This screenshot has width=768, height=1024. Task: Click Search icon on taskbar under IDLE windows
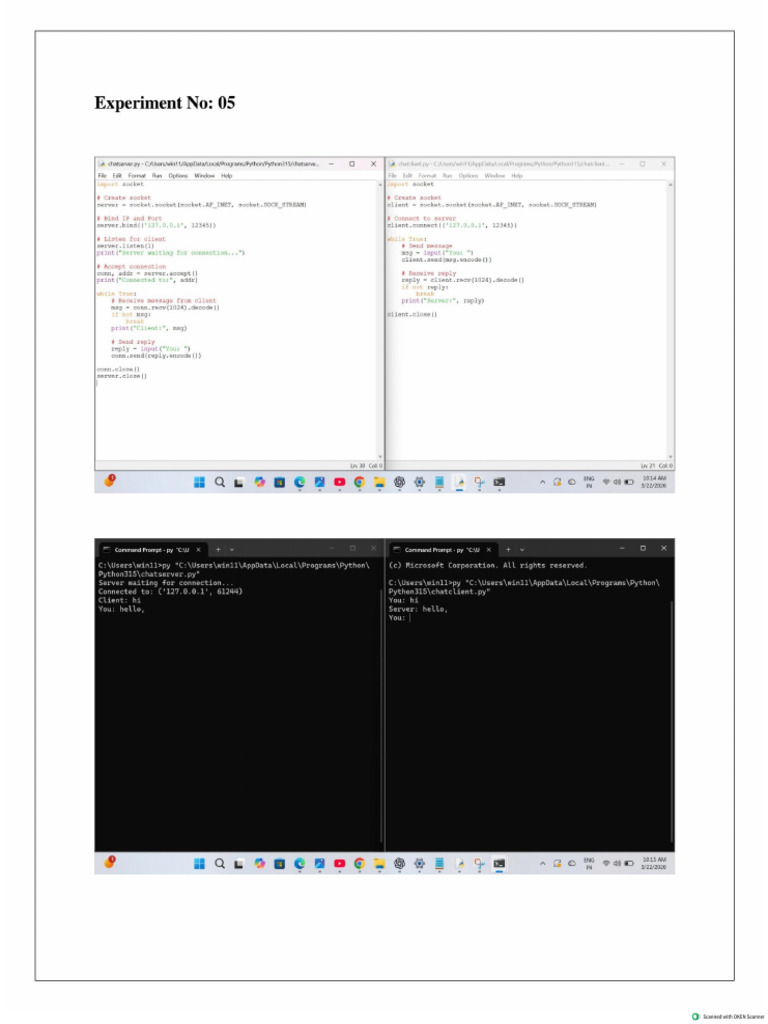pyautogui.click(x=220, y=482)
